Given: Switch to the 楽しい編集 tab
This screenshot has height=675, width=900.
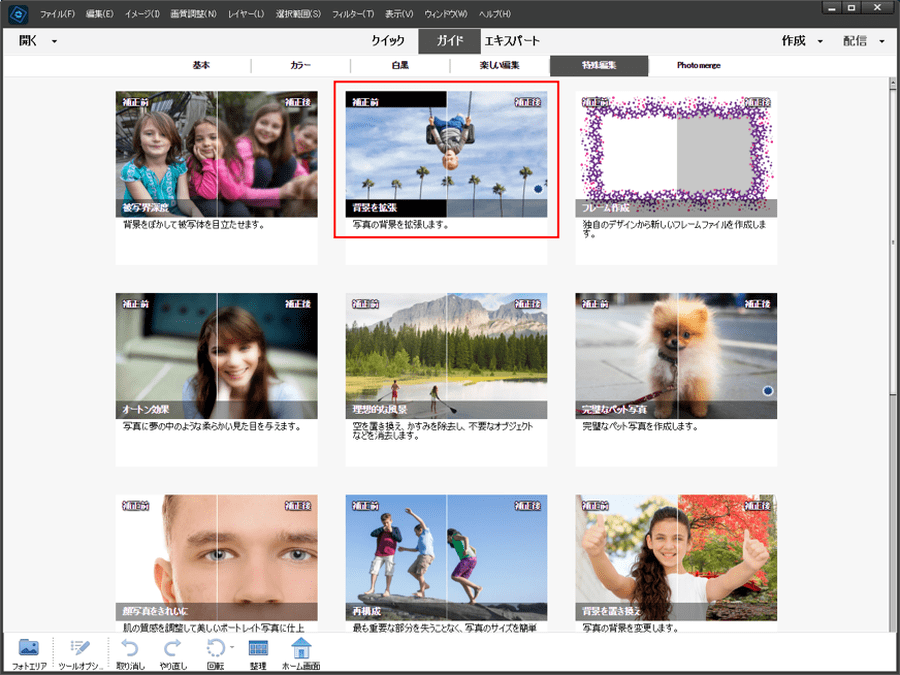Looking at the screenshot, I should (x=499, y=65).
